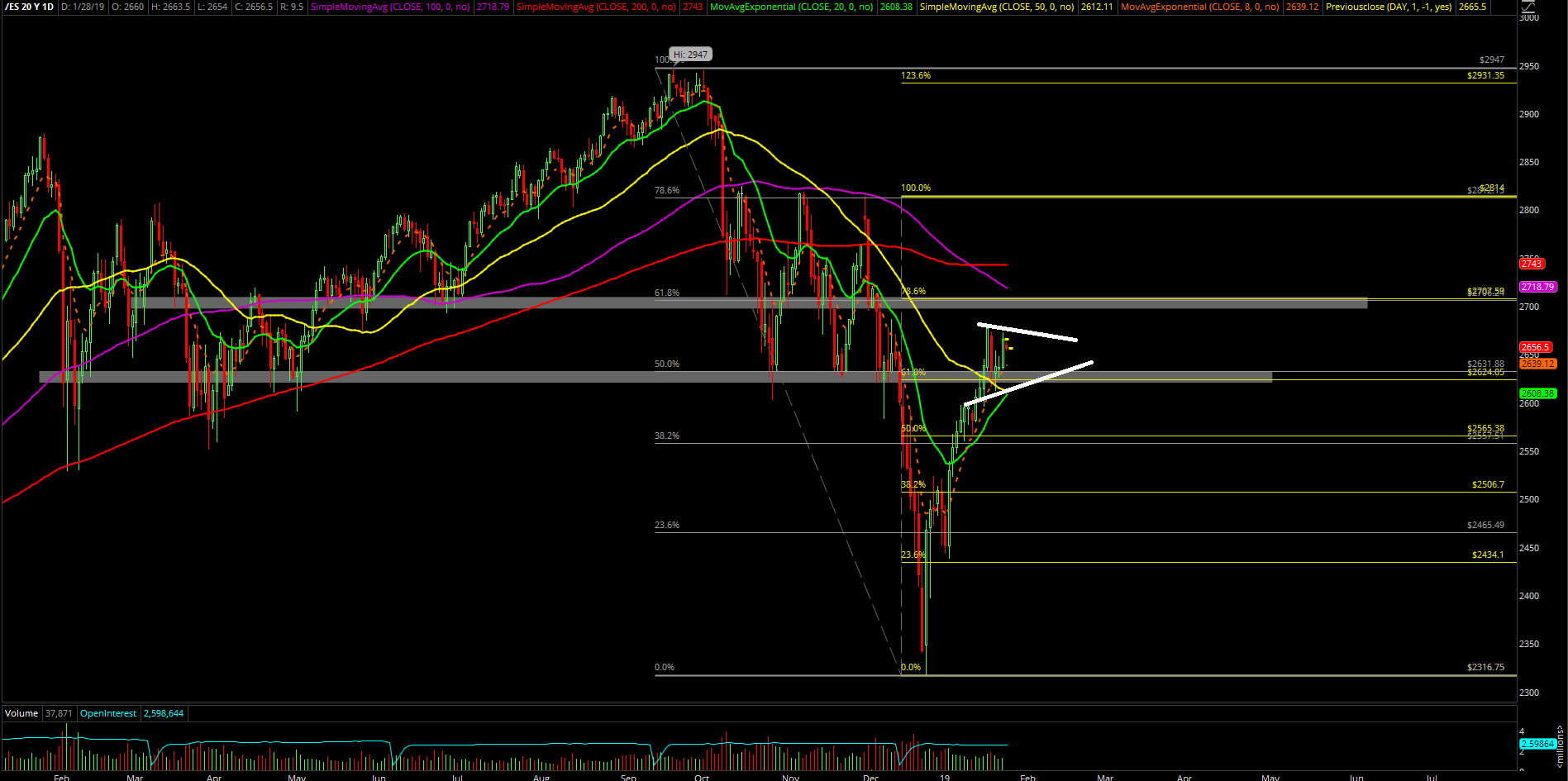Image resolution: width=1568 pixels, height=781 pixels.
Task: Click the gray 61.8% retracement label
Action: [667, 293]
